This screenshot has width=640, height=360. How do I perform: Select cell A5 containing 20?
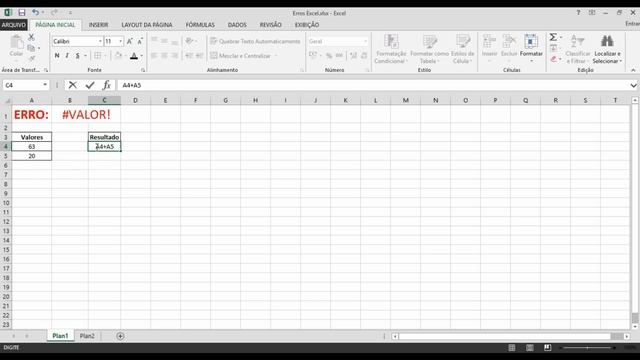click(31, 156)
